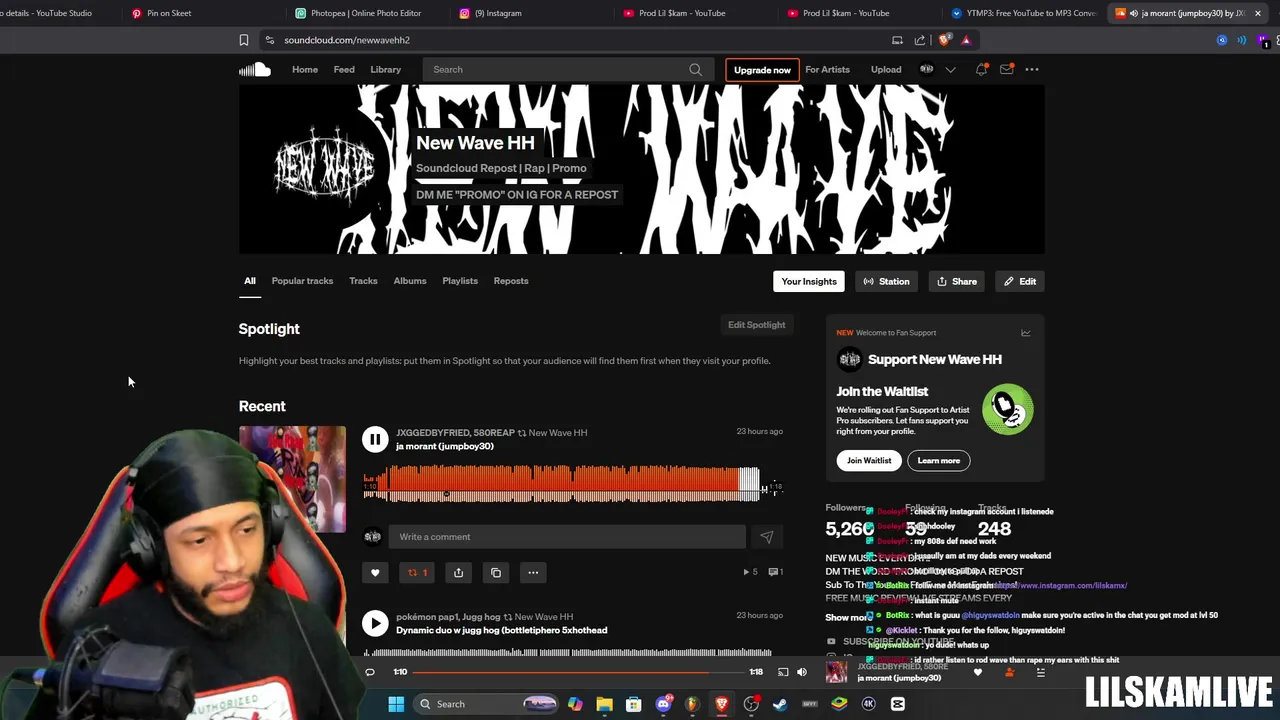Switch to the Instagram browser tab
Image resolution: width=1280 pixels, height=720 pixels.
(x=497, y=13)
